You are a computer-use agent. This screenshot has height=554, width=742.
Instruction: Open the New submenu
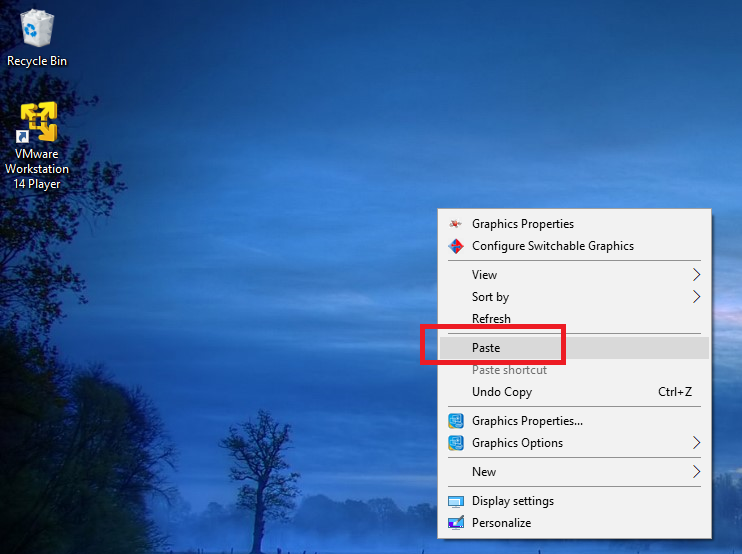pyautogui.click(x=574, y=472)
